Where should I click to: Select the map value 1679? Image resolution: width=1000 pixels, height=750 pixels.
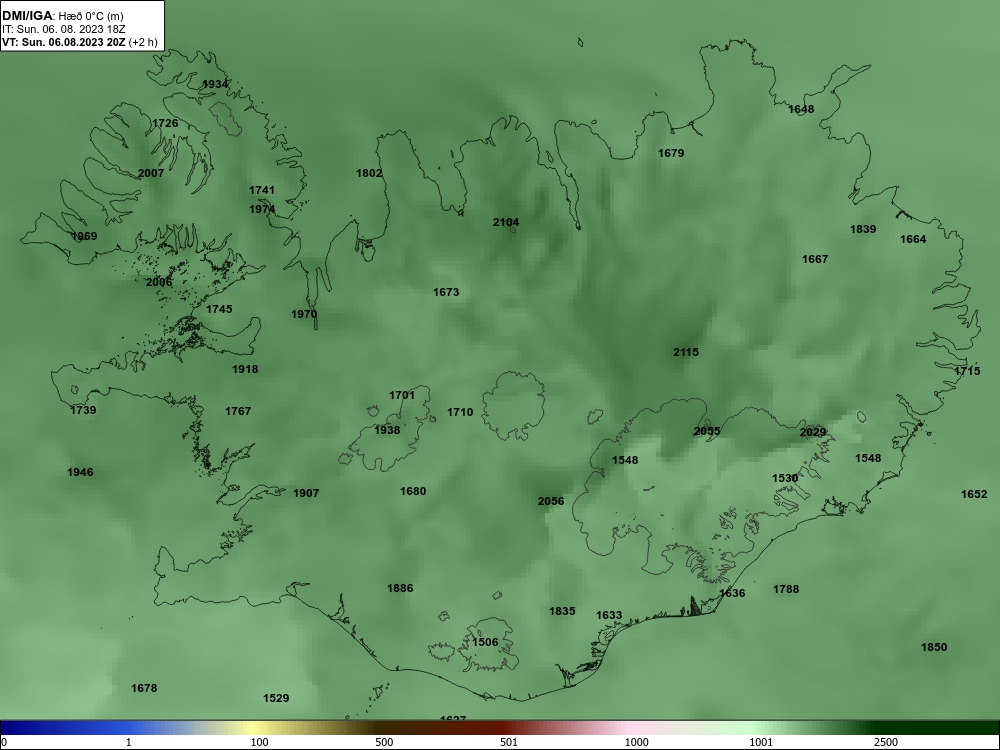pyautogui.click(x=671, y=153)
